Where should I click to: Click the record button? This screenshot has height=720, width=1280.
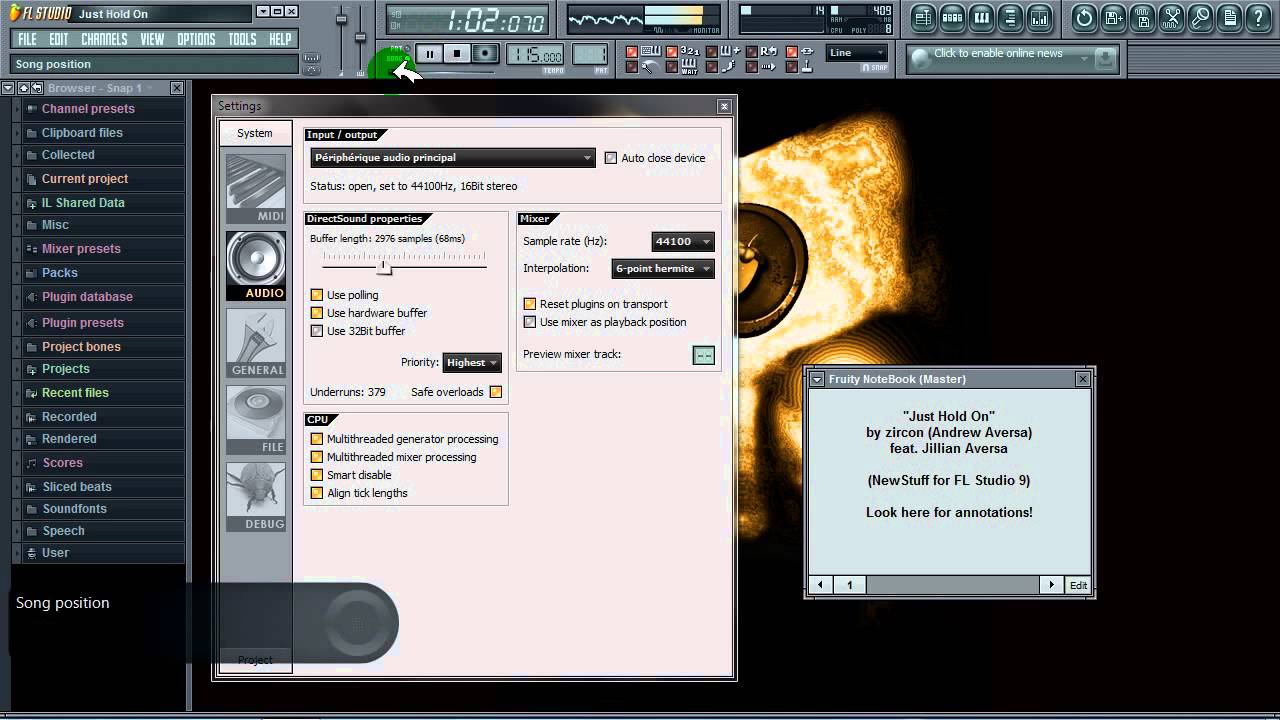point(485,54)
